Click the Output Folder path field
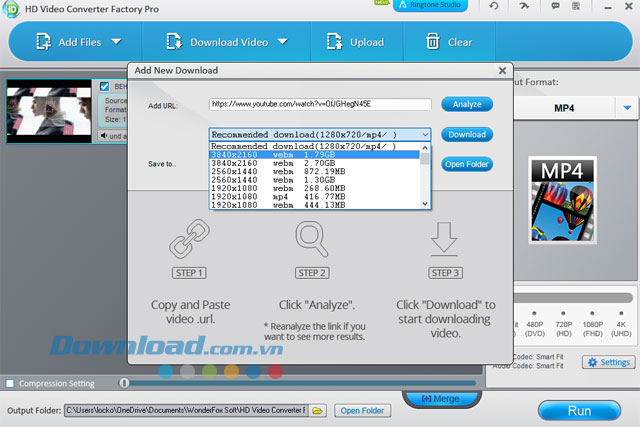 point(186,410)
